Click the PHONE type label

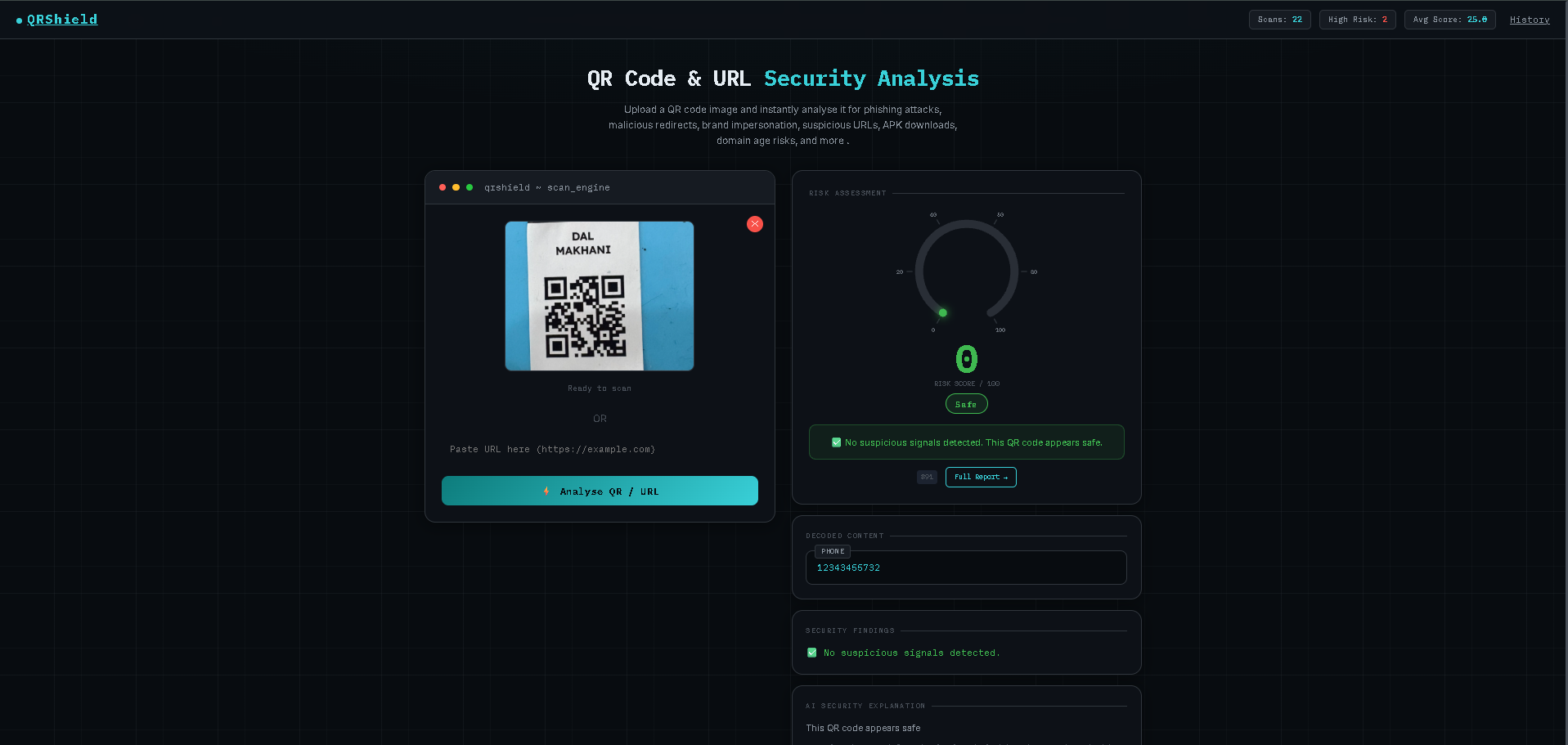(833, 551)
